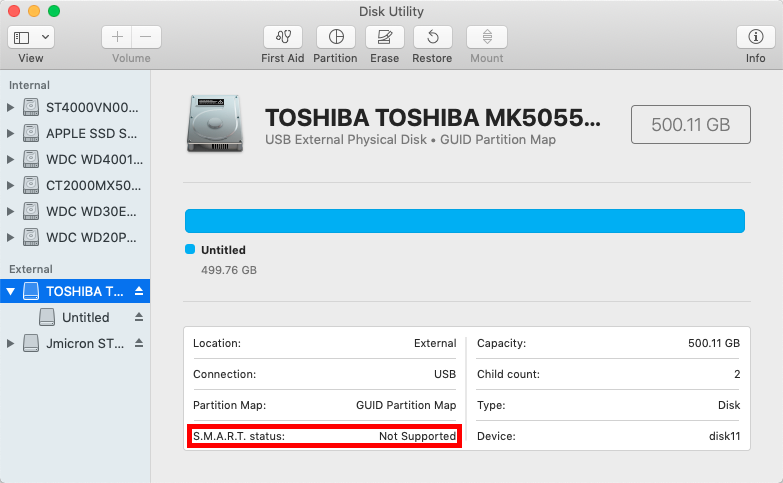Screen dimensions: 783x483
Task: Click the blue Untitled partition usage bar
Action: point(464,221)
